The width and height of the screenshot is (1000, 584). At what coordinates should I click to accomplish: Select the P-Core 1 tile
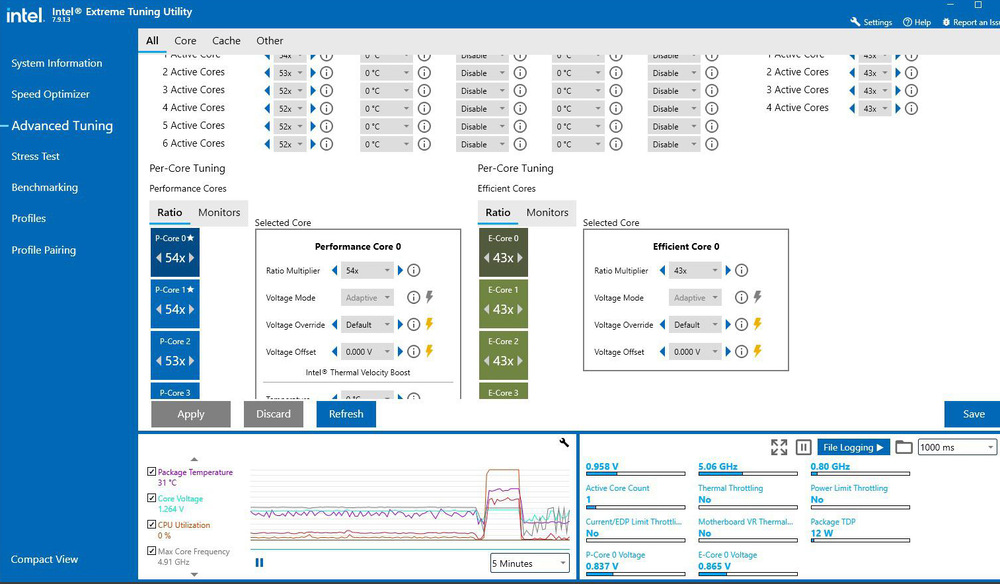click(175, 302)
